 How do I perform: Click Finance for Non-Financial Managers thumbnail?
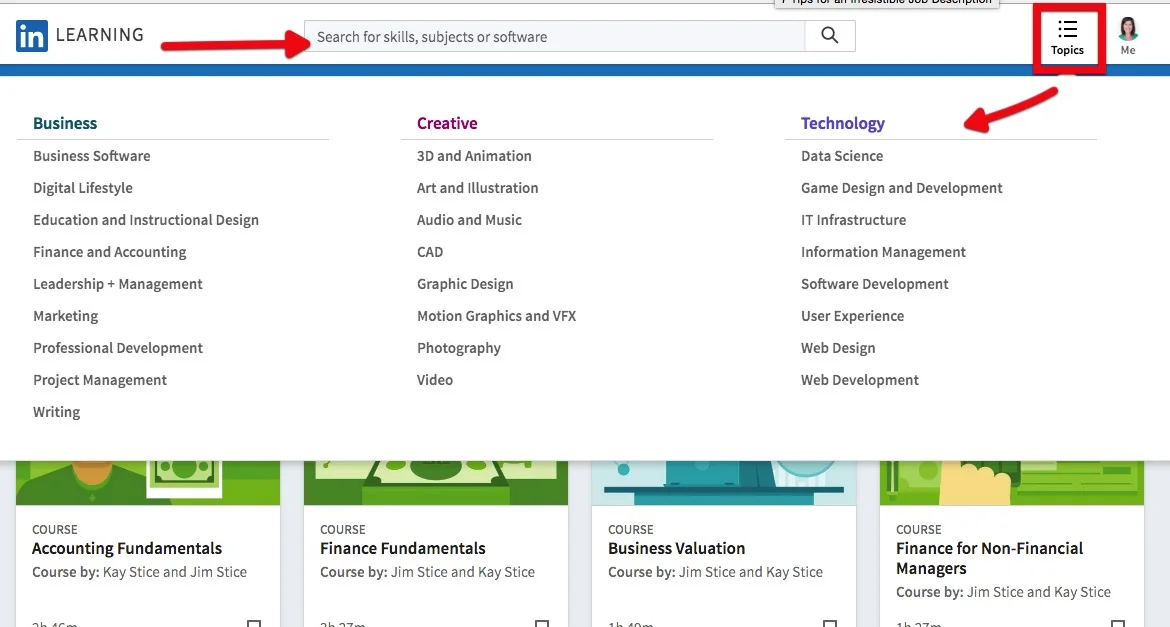pyautogui.click(x=1012, y=483)
